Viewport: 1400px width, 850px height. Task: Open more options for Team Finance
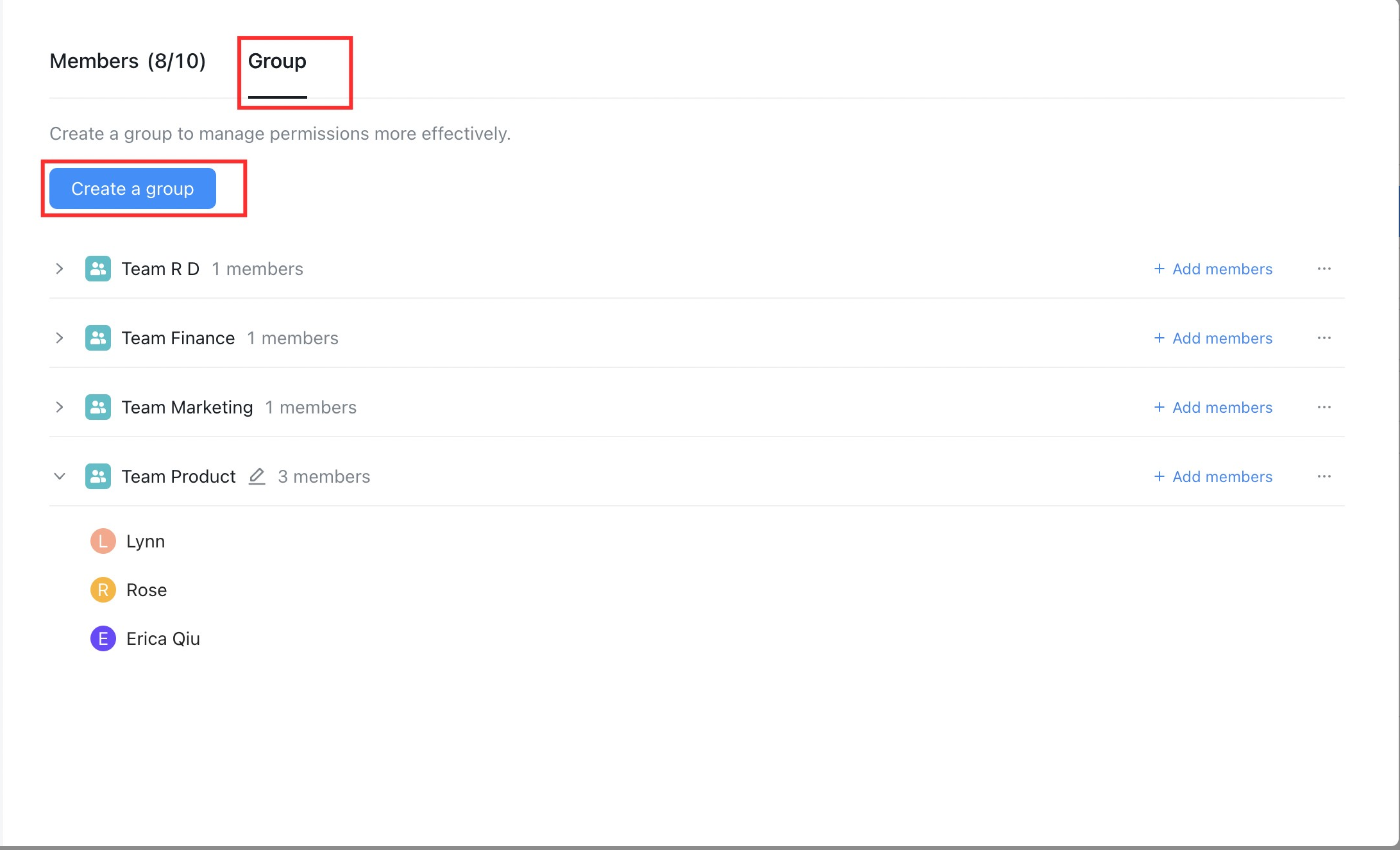(1324, 338)
